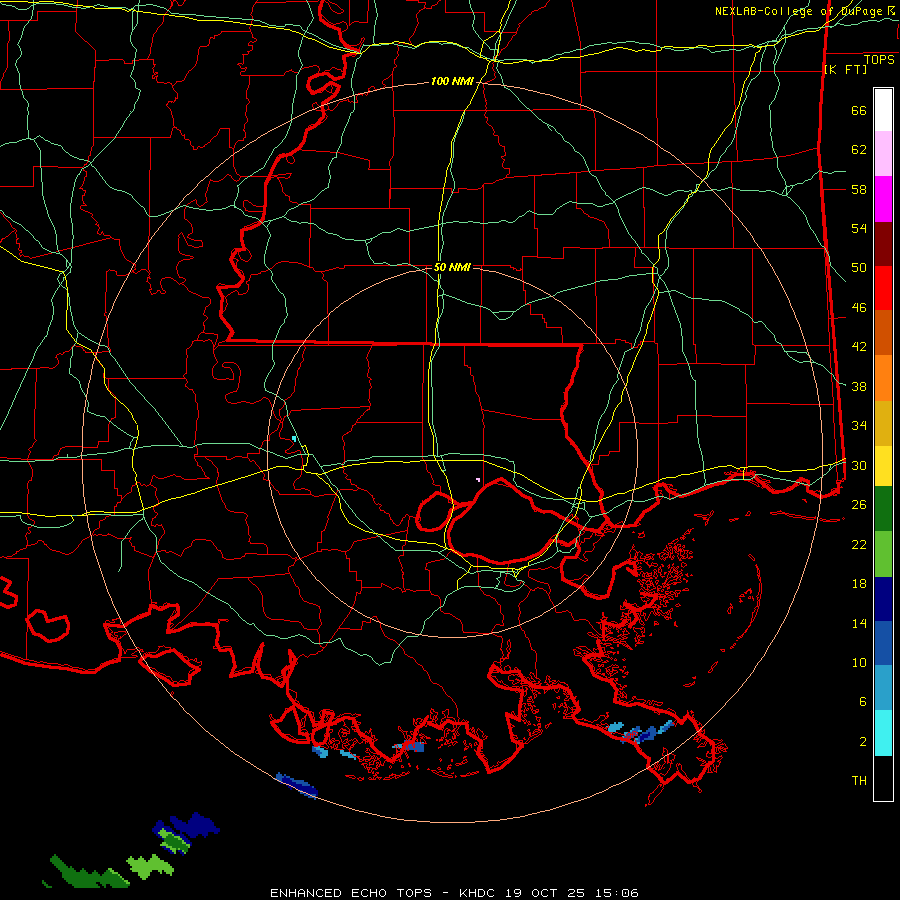Click the '54' legend value
Viewport: 900px width, 900px height.
pos(859,228)
